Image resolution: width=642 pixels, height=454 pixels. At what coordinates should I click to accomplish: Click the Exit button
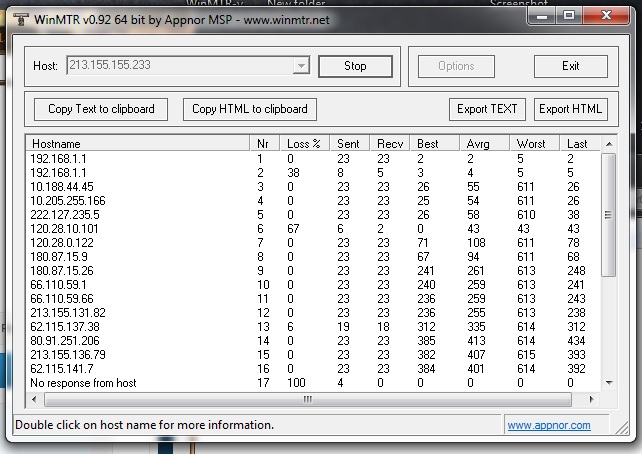click(570, 66)
